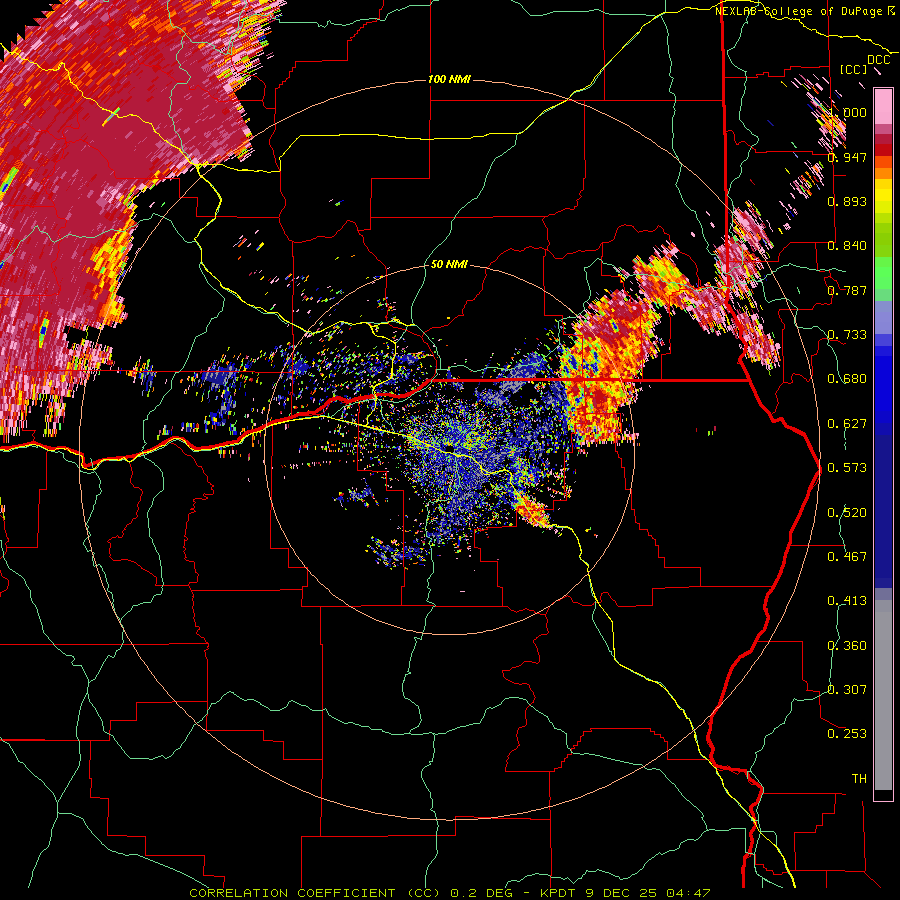Select the 0.253 legend value
Image resolution: width=900 pixels, height=900 pixels.
point(847,734)
